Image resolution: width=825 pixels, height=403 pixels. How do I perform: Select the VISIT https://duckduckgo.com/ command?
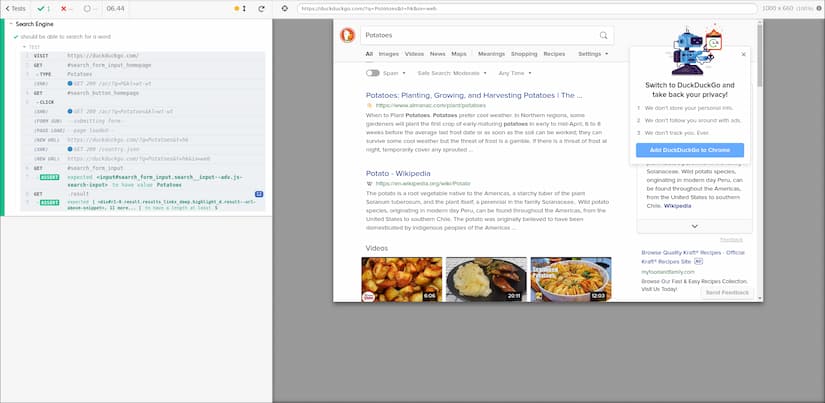(143, 56)
